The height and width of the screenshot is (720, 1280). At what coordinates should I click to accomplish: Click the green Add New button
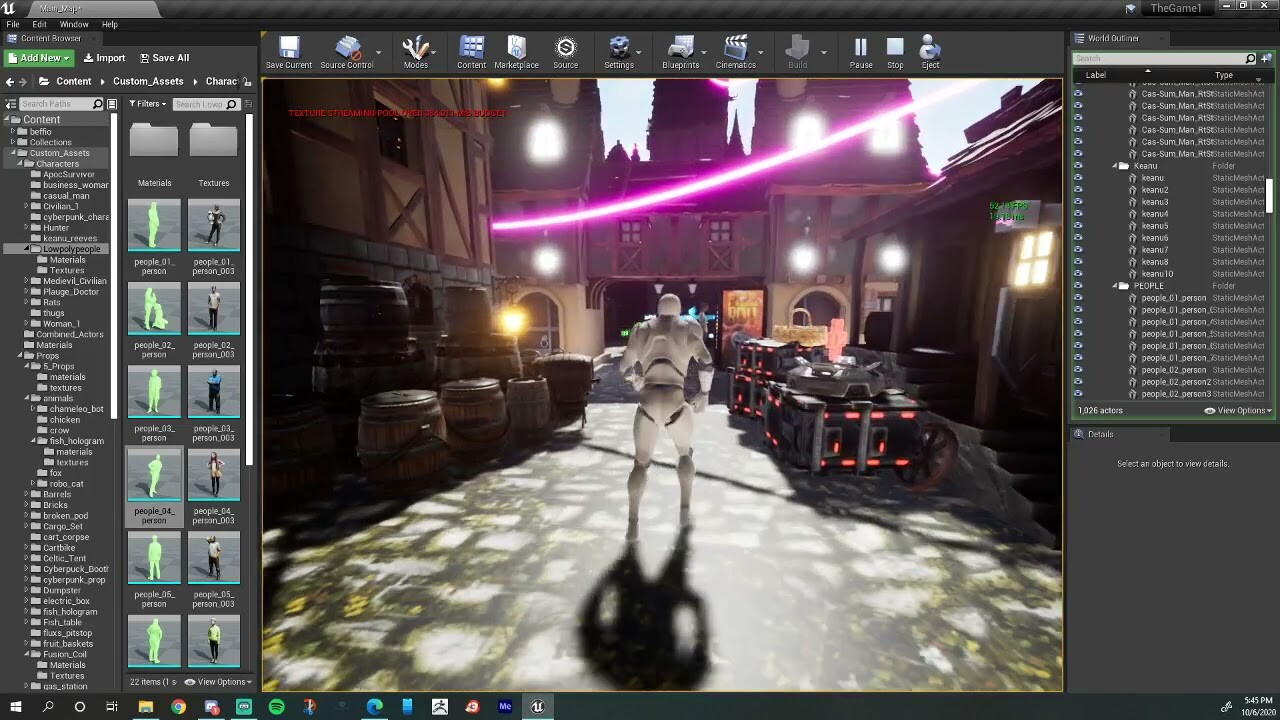[38, 57]
